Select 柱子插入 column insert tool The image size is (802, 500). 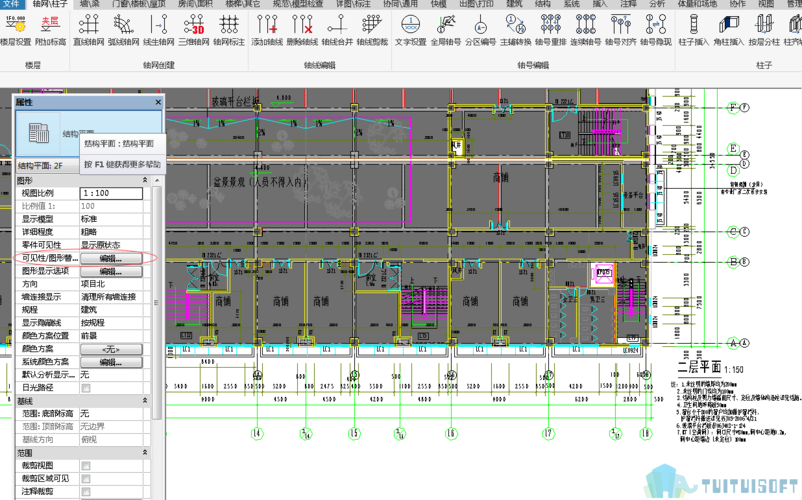694,31
